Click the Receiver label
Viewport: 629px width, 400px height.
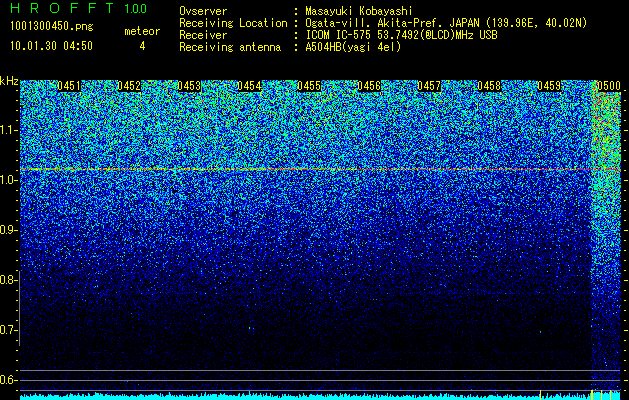tap(203, 35)
